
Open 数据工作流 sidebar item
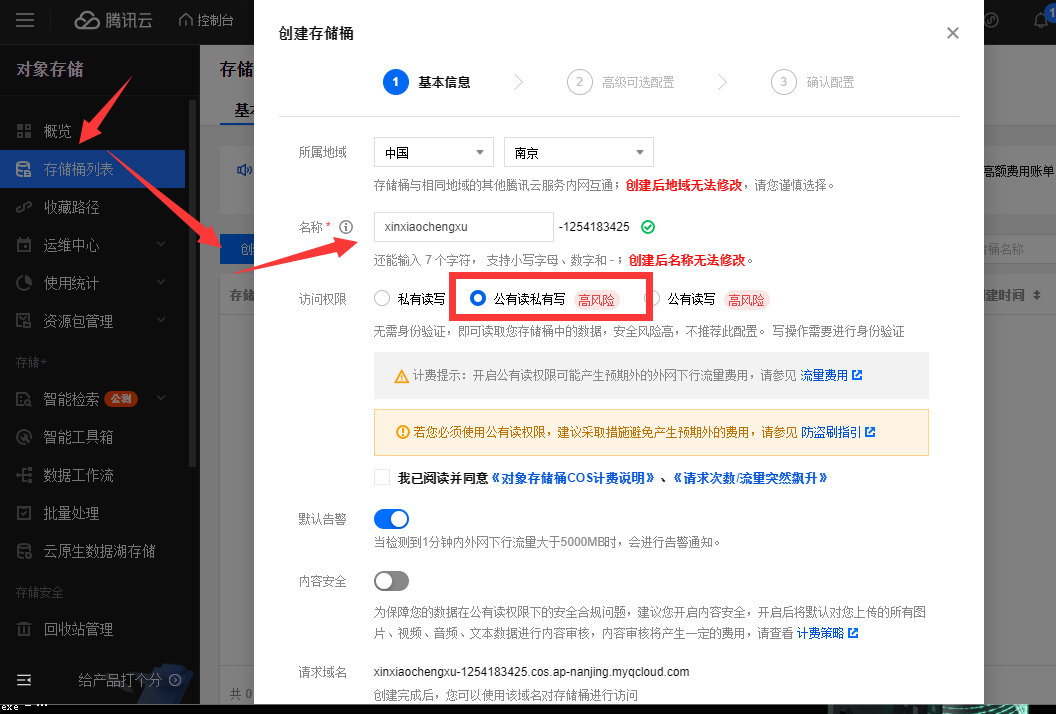(x=78, y=475)
